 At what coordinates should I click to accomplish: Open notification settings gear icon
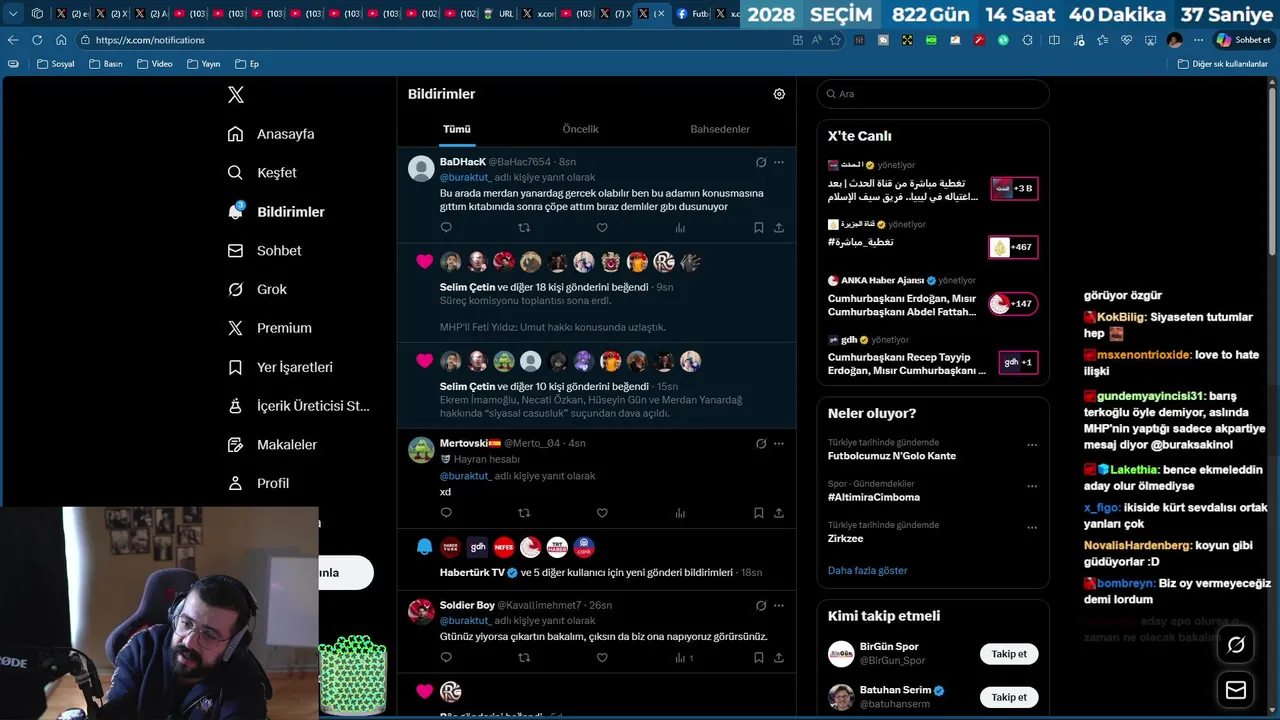[779, 94]
